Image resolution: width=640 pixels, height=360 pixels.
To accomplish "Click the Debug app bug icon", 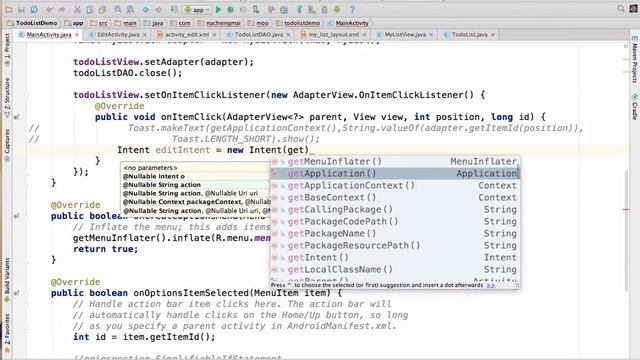I will pos(231,9).
